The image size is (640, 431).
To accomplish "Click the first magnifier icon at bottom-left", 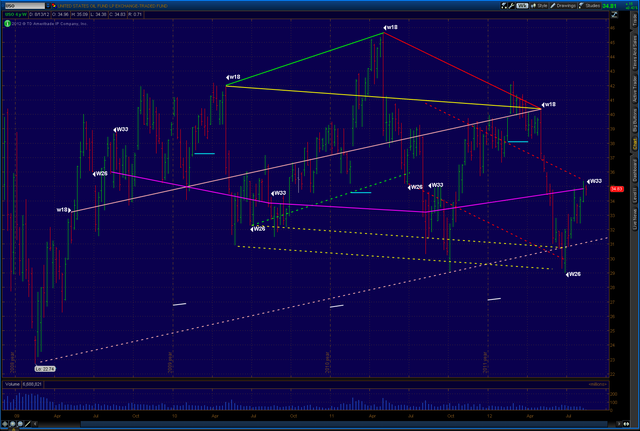I will coord(13,424).
